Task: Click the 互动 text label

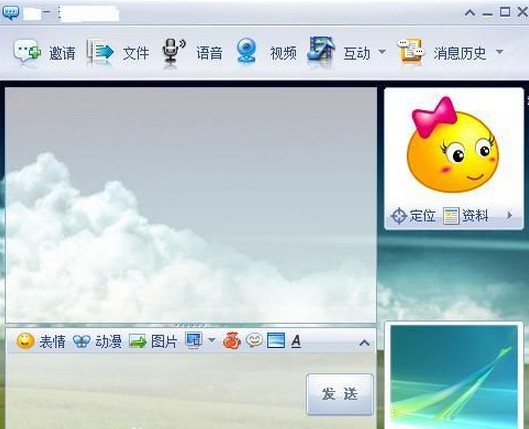Action: tap(357, 53)
